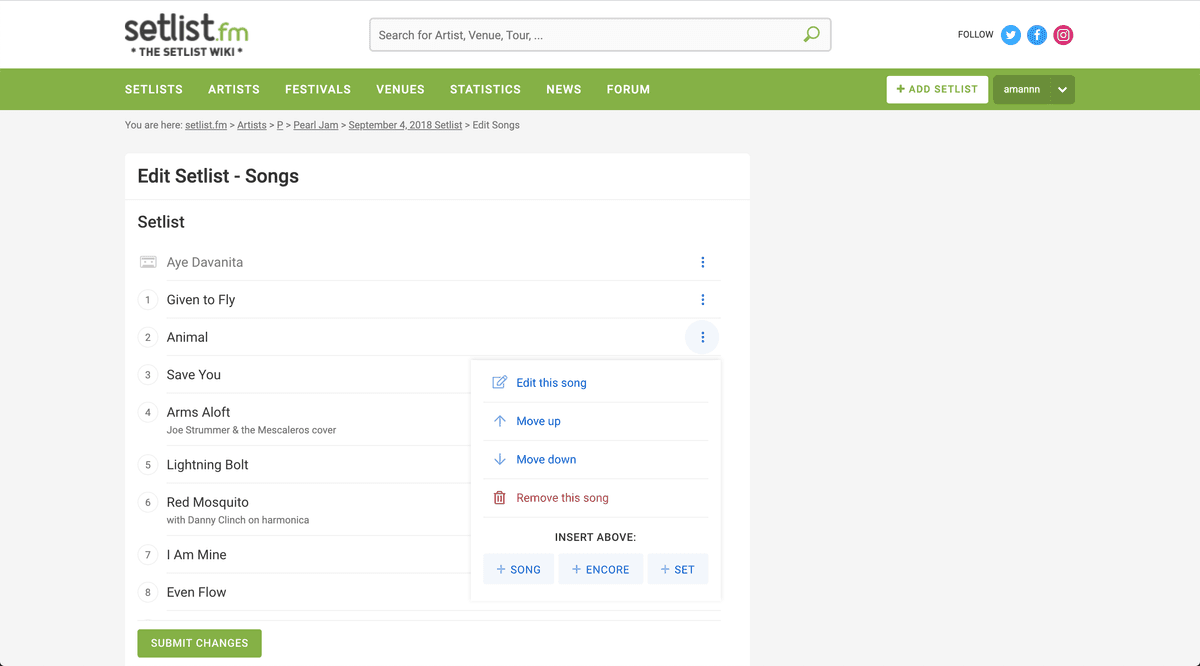The height and width of the screenshot is (666, 1200).
Task: Follow the Artists breadcrumb link
Action: click(252, 125)
